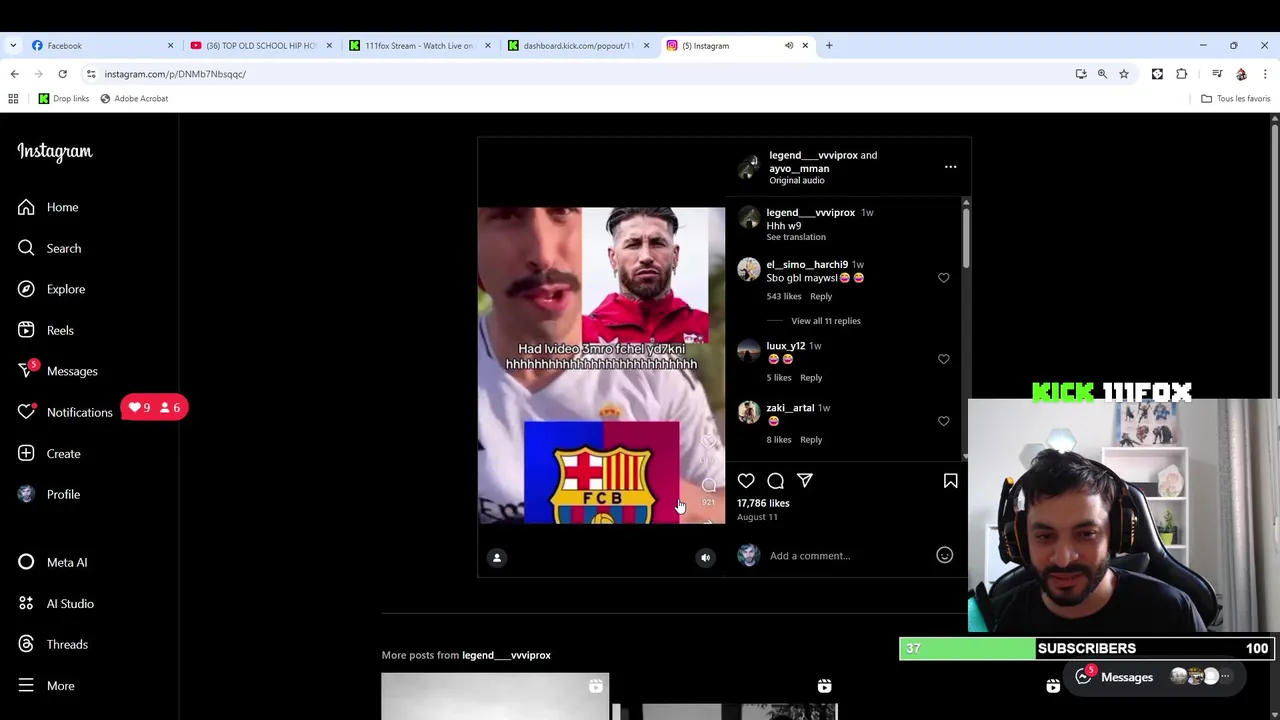1280x720 pixels.
Task: Open post options three-dot menu
Action: 950,167
